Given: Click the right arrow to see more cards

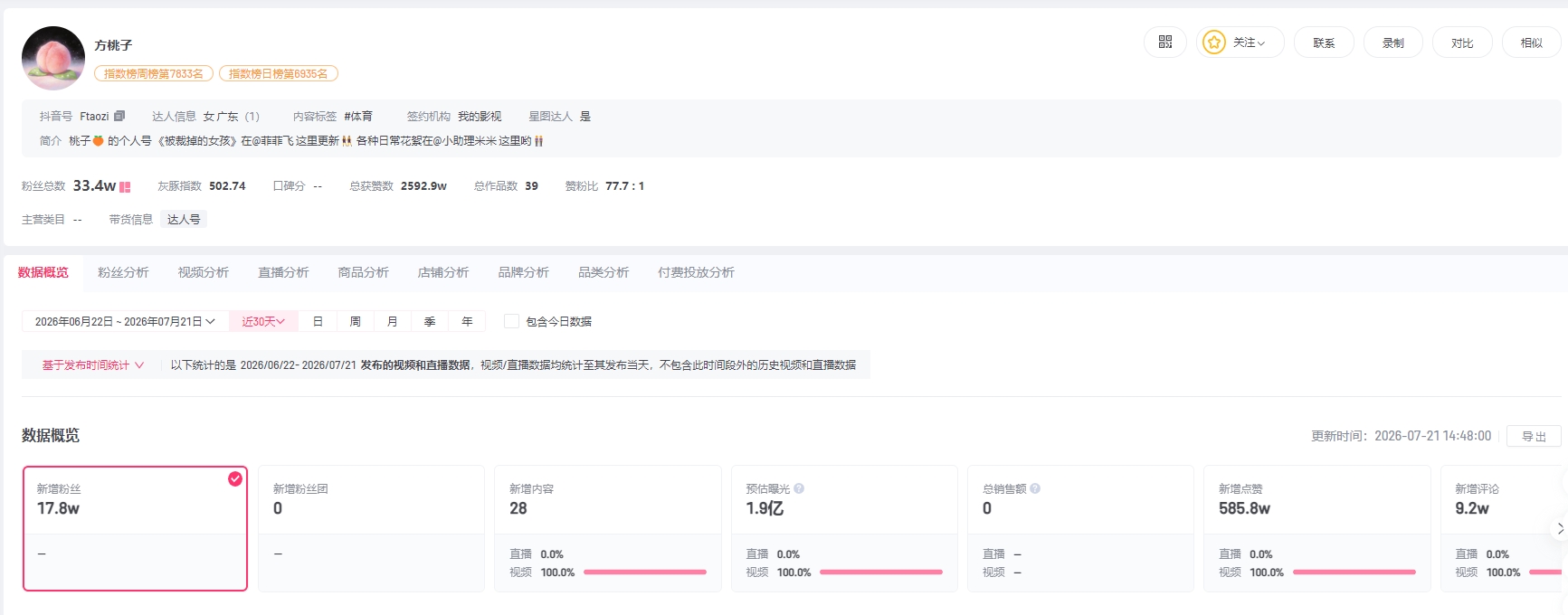Looking at the screenshot, I should tap(1559, 529).
